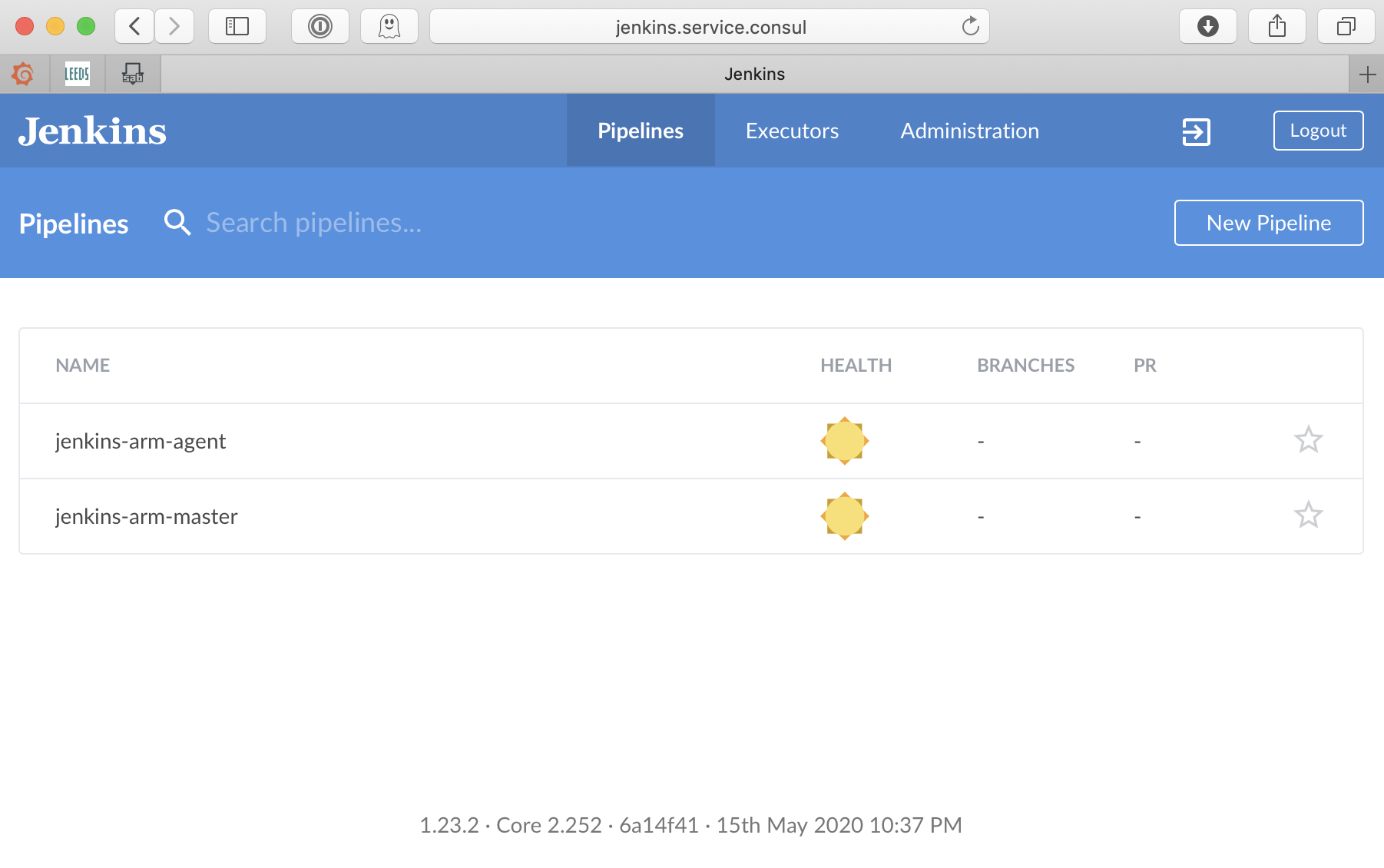Viewport: 1384px width, 868px height.
Task: Open the jenkins-arm-master pipeline
Action: click(x=147, y=517)
